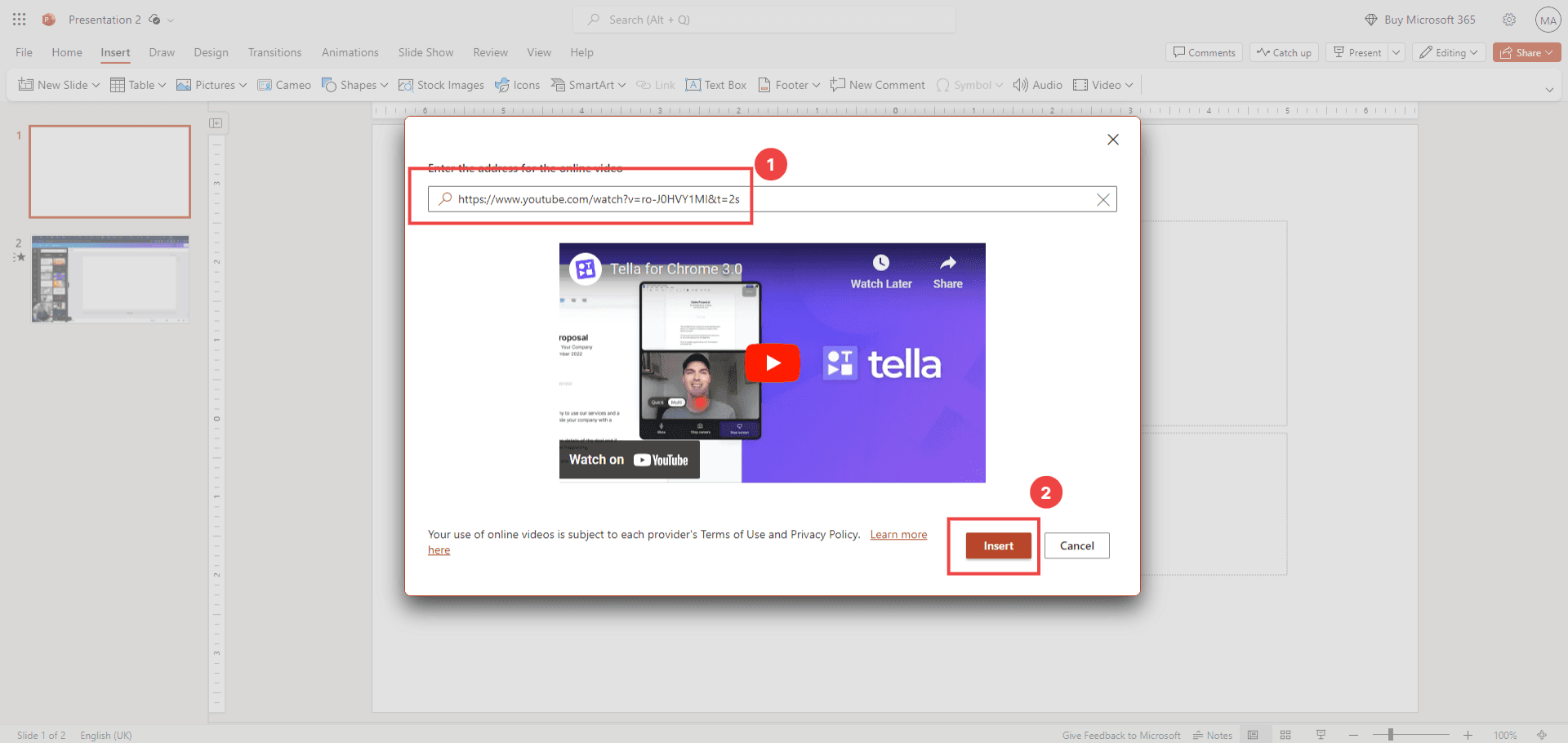Open the settings gear icon
Viewport: 1568px width, 743px height.
pyautogui.click(x=1509, y=20)
